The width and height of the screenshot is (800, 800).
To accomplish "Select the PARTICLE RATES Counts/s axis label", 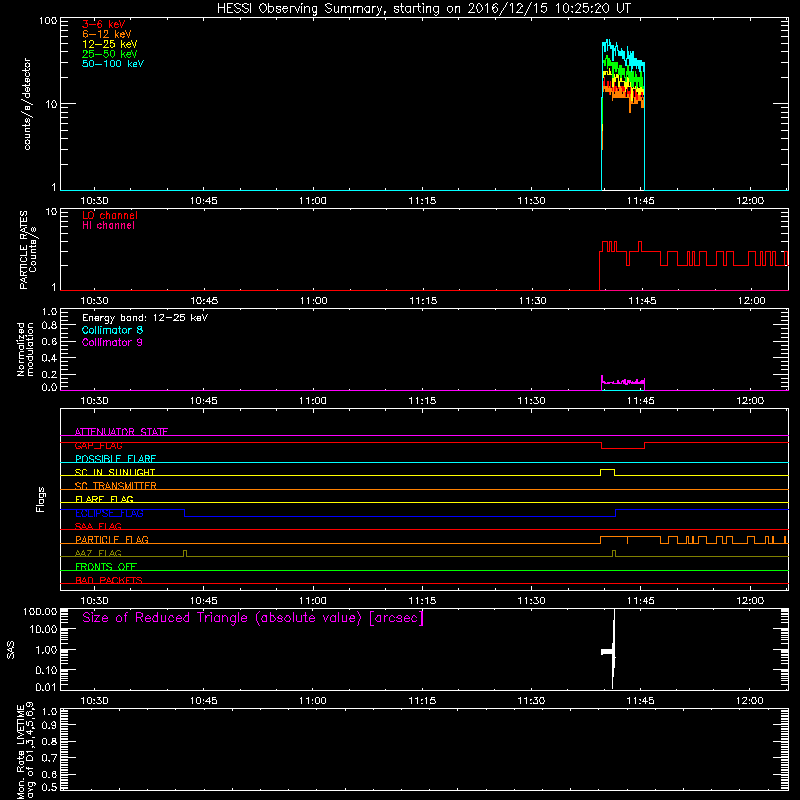I will (x=28, y=250).
